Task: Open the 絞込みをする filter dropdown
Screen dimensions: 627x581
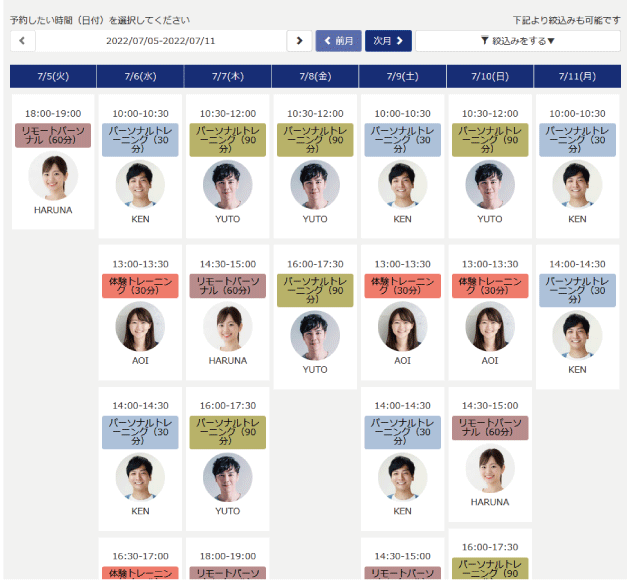Action: tap(517, 41)
